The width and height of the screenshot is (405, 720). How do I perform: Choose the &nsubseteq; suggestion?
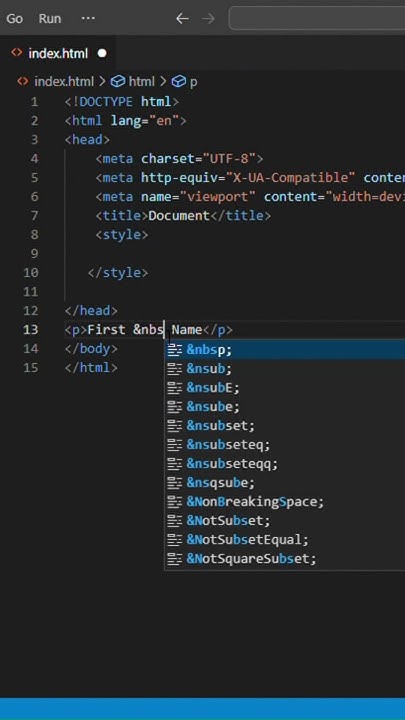coord(285,445)
